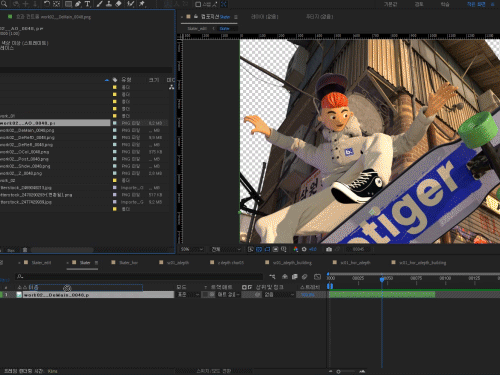Switch to the Slater_hor timeline tab

tap(128, 263)
